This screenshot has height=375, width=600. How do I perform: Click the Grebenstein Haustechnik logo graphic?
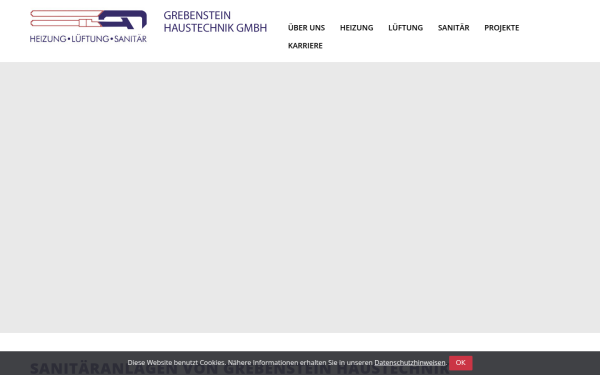tap(88, 26)
